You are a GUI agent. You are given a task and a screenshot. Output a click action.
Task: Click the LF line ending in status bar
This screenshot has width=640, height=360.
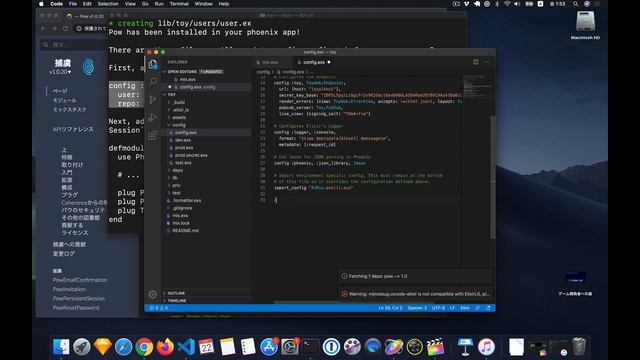452,308
